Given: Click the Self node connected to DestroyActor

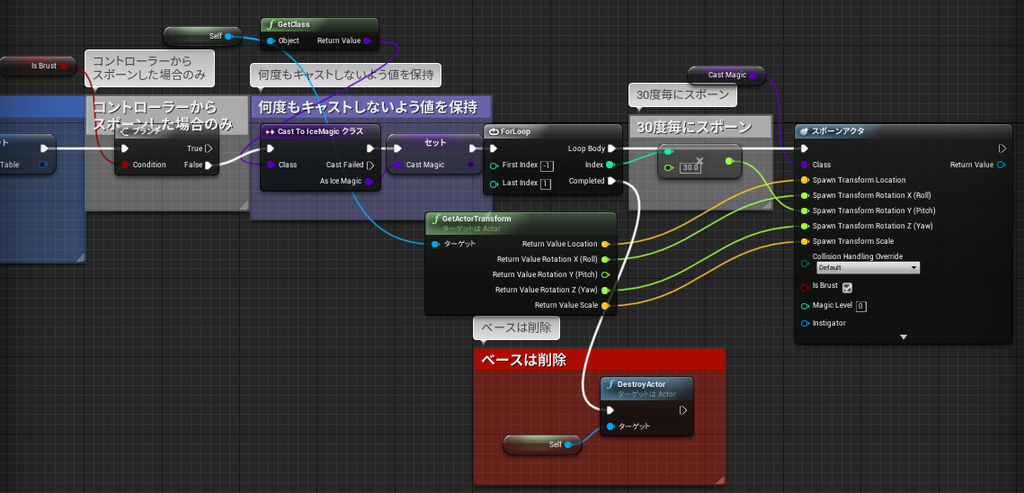Looking at the screenshot, I should (542, 445).
